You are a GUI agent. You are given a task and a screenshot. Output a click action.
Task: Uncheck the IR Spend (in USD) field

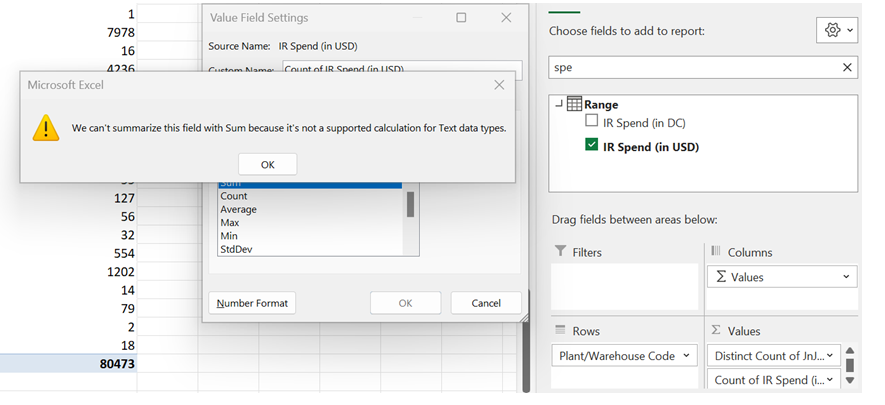[591, 145]
